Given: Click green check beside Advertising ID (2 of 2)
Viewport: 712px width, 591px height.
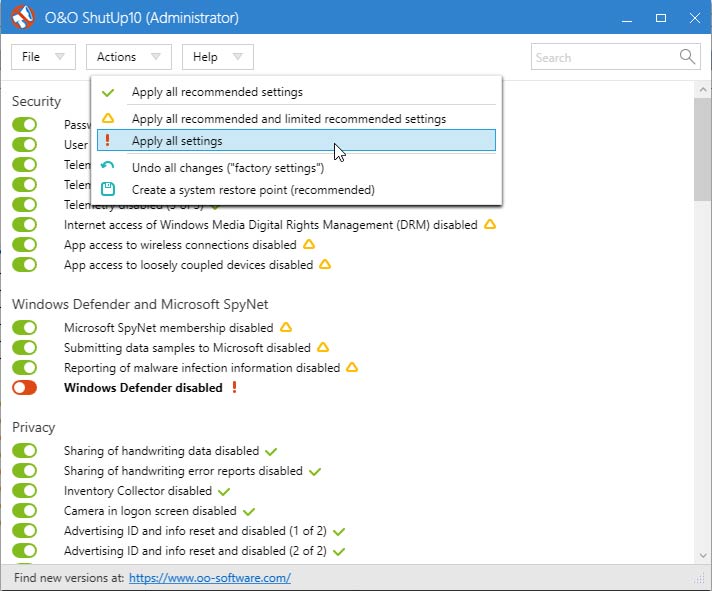Looking at the screenshot, I should click(x=339, y=552).
